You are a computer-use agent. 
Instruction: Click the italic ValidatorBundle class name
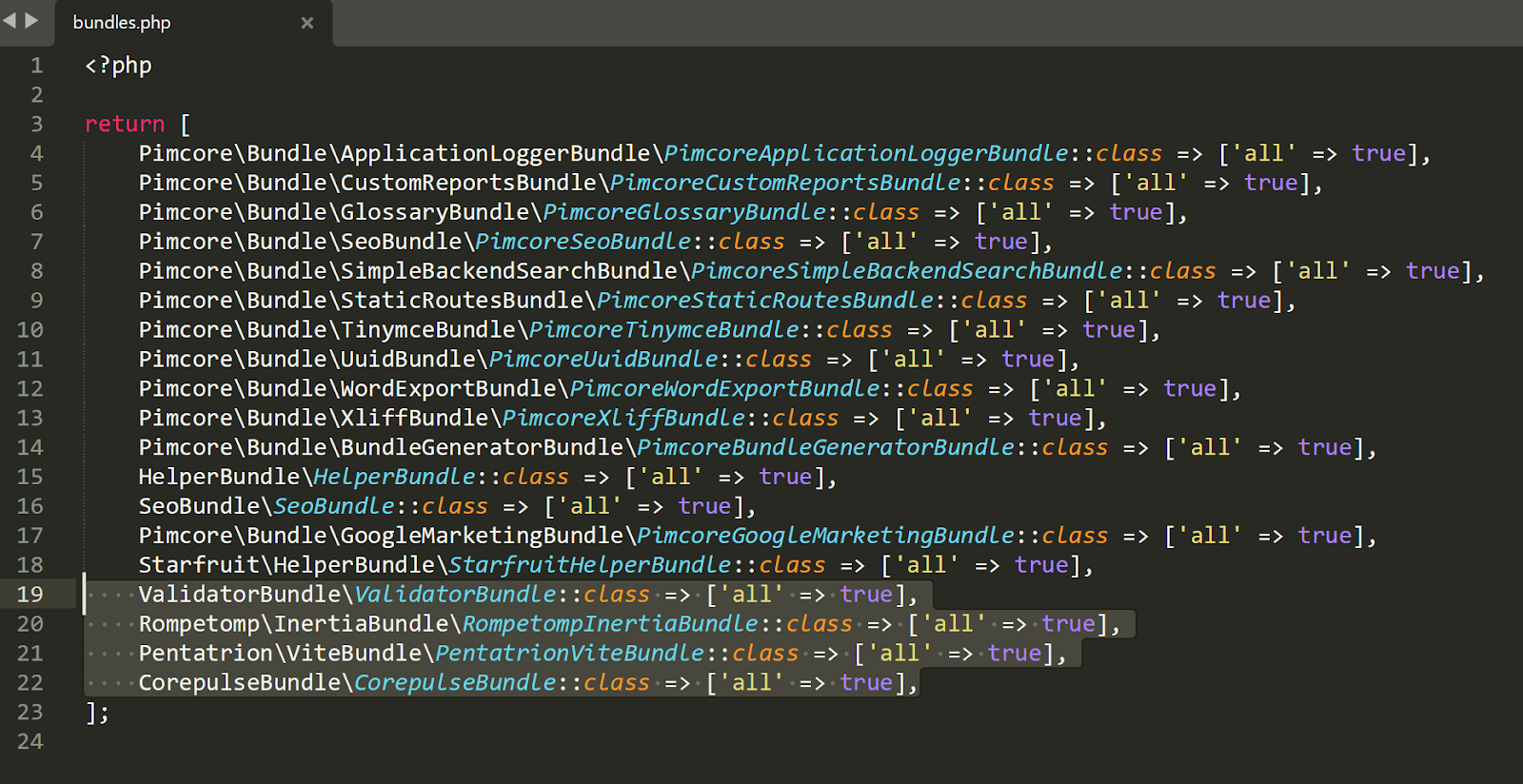[455, 596]
